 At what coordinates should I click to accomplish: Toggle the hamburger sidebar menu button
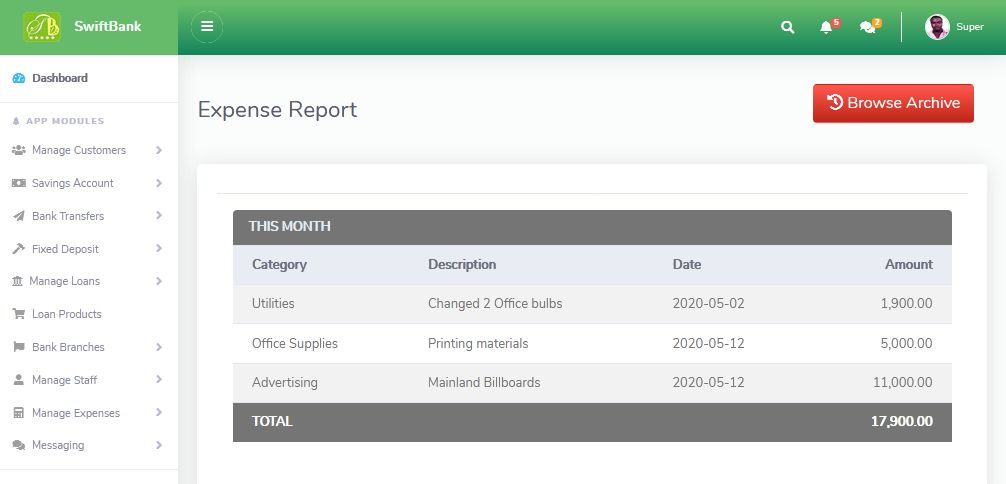(x=207, y=27)
